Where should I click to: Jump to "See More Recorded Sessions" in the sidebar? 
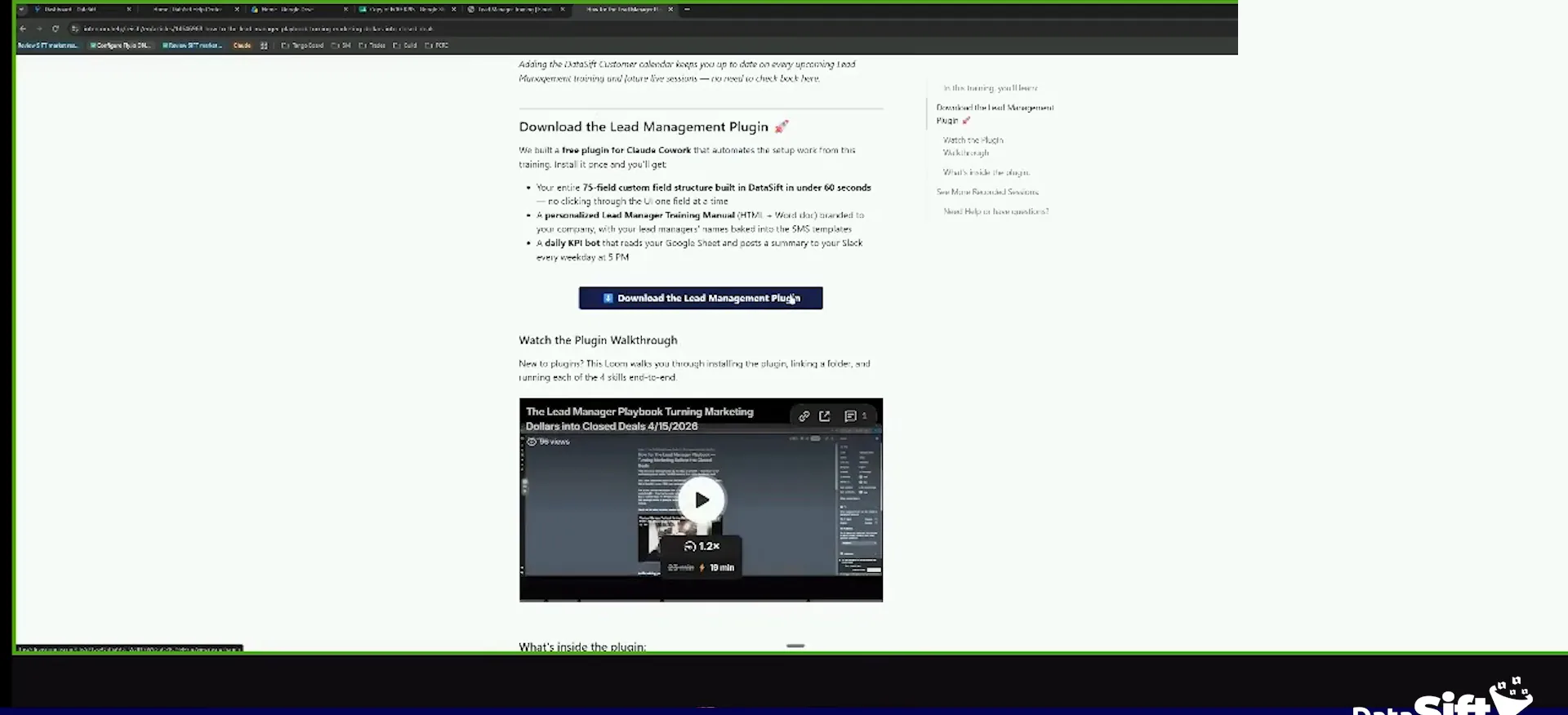coord(987,192)
